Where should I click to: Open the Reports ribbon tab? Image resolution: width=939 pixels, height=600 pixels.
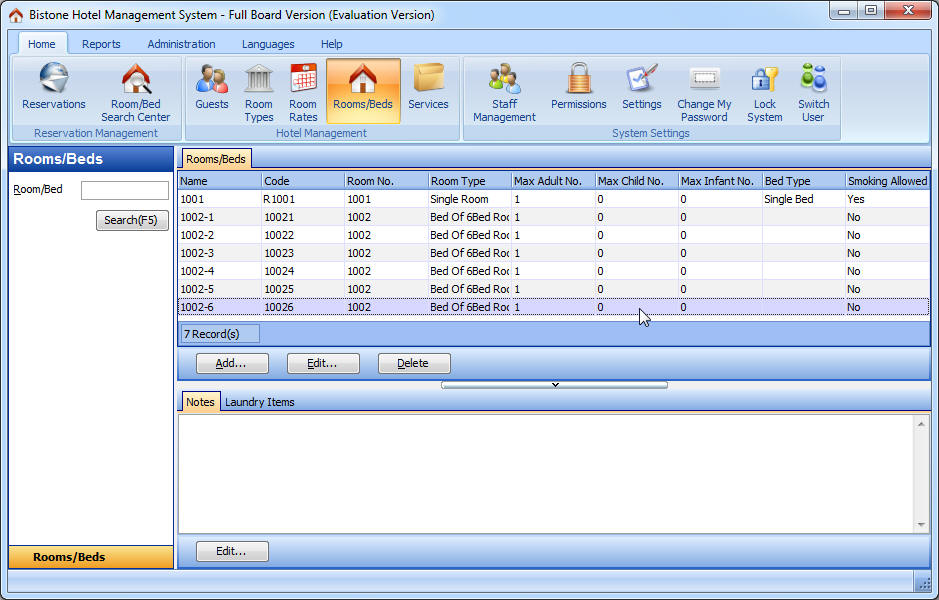101,44
